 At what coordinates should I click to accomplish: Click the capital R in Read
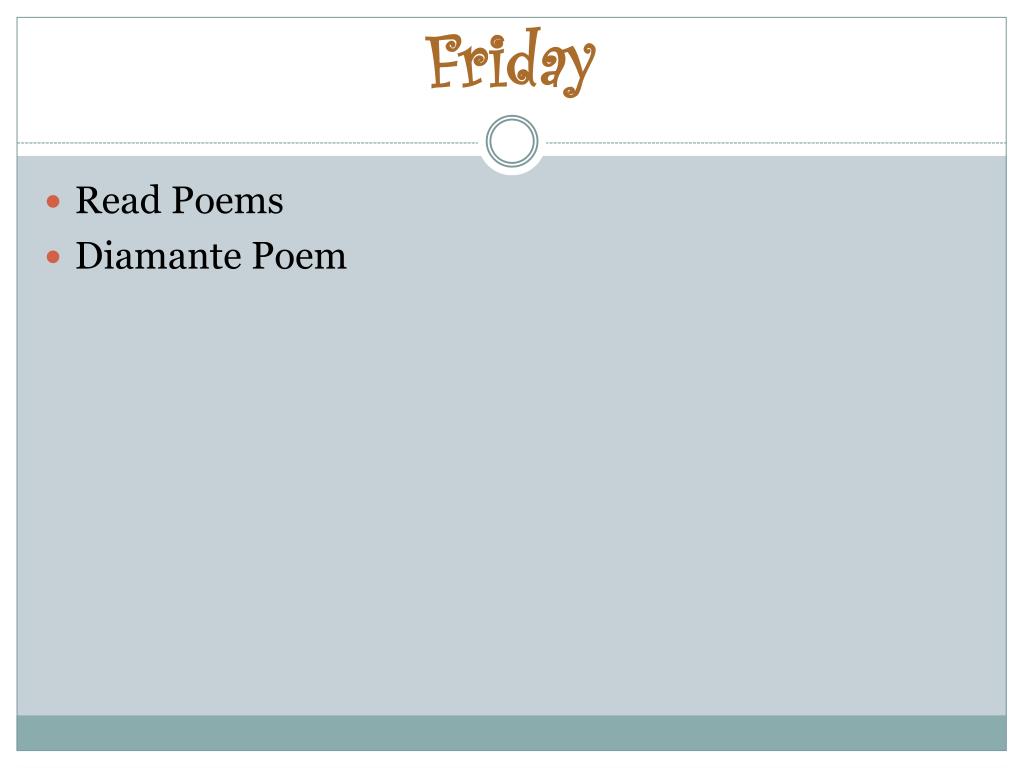pos(87,201)
